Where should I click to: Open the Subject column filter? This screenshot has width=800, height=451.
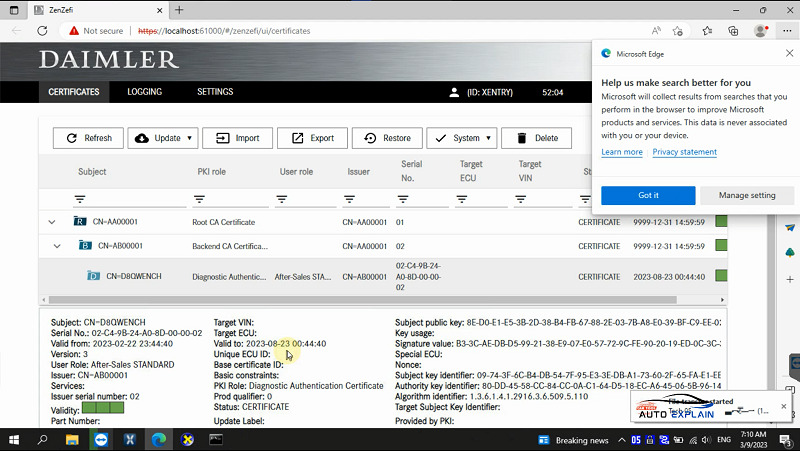click(80, 199)
